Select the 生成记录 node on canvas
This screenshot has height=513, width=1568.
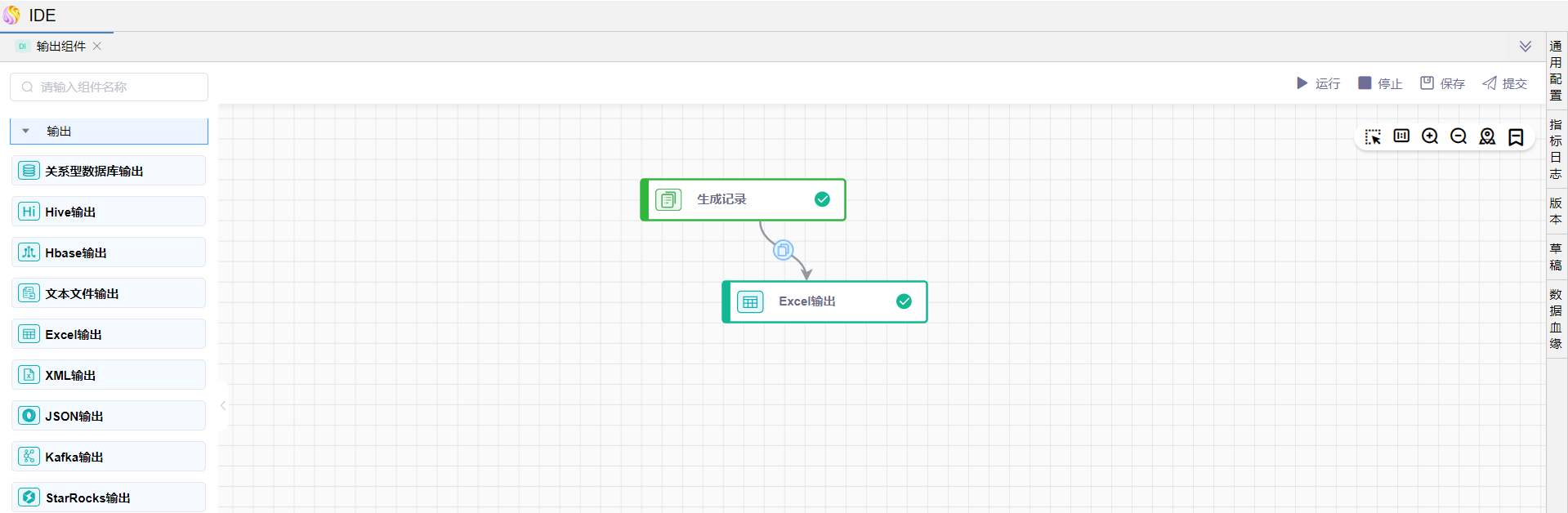click(743, 199)
